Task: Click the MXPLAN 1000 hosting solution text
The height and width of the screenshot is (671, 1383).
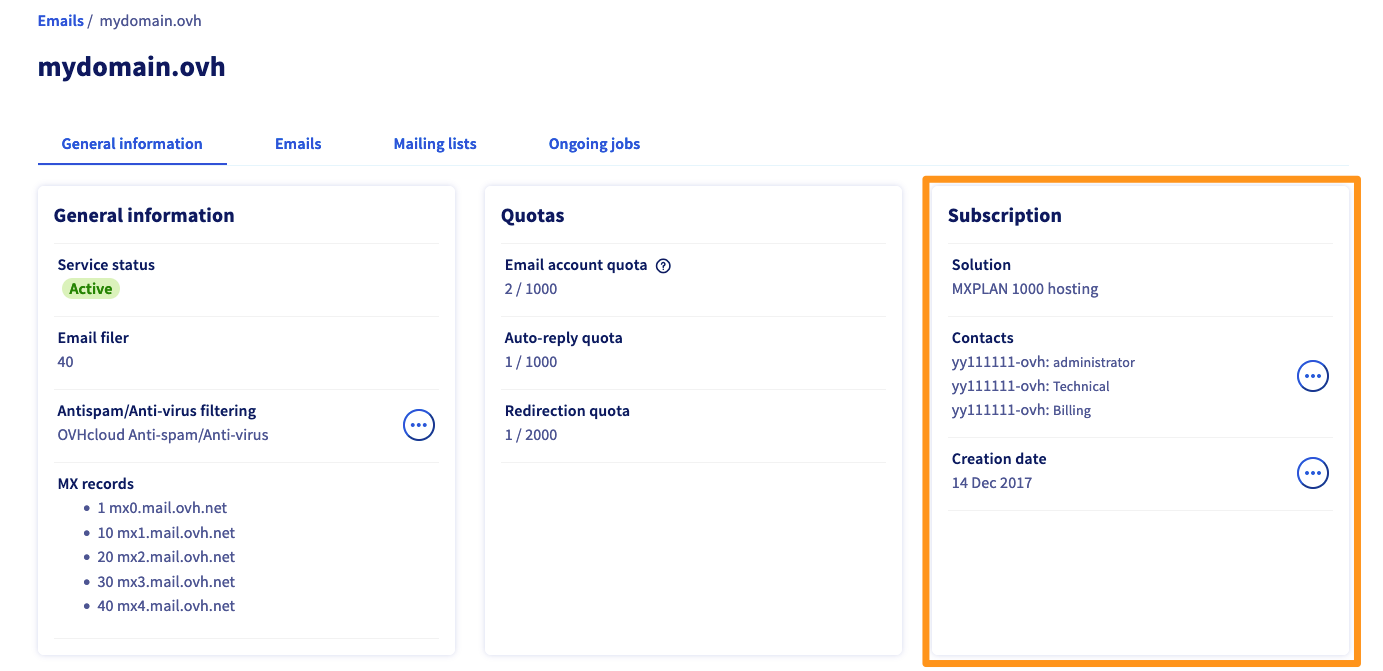Action: click(x=1025, y=289)
